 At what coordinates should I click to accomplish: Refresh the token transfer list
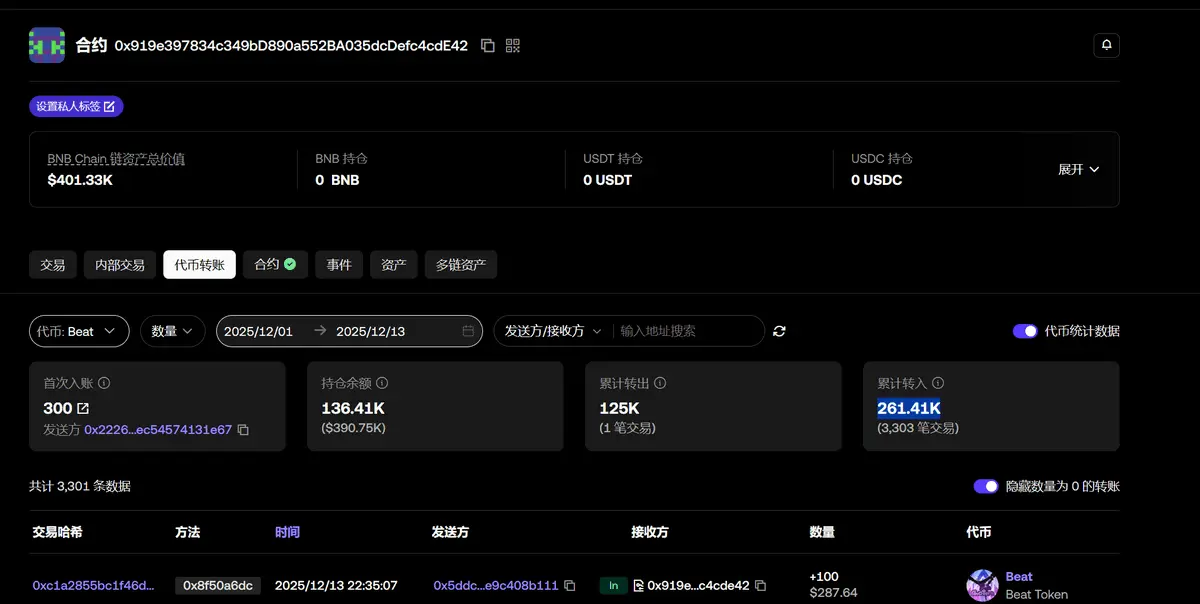(x=779, y=331)
